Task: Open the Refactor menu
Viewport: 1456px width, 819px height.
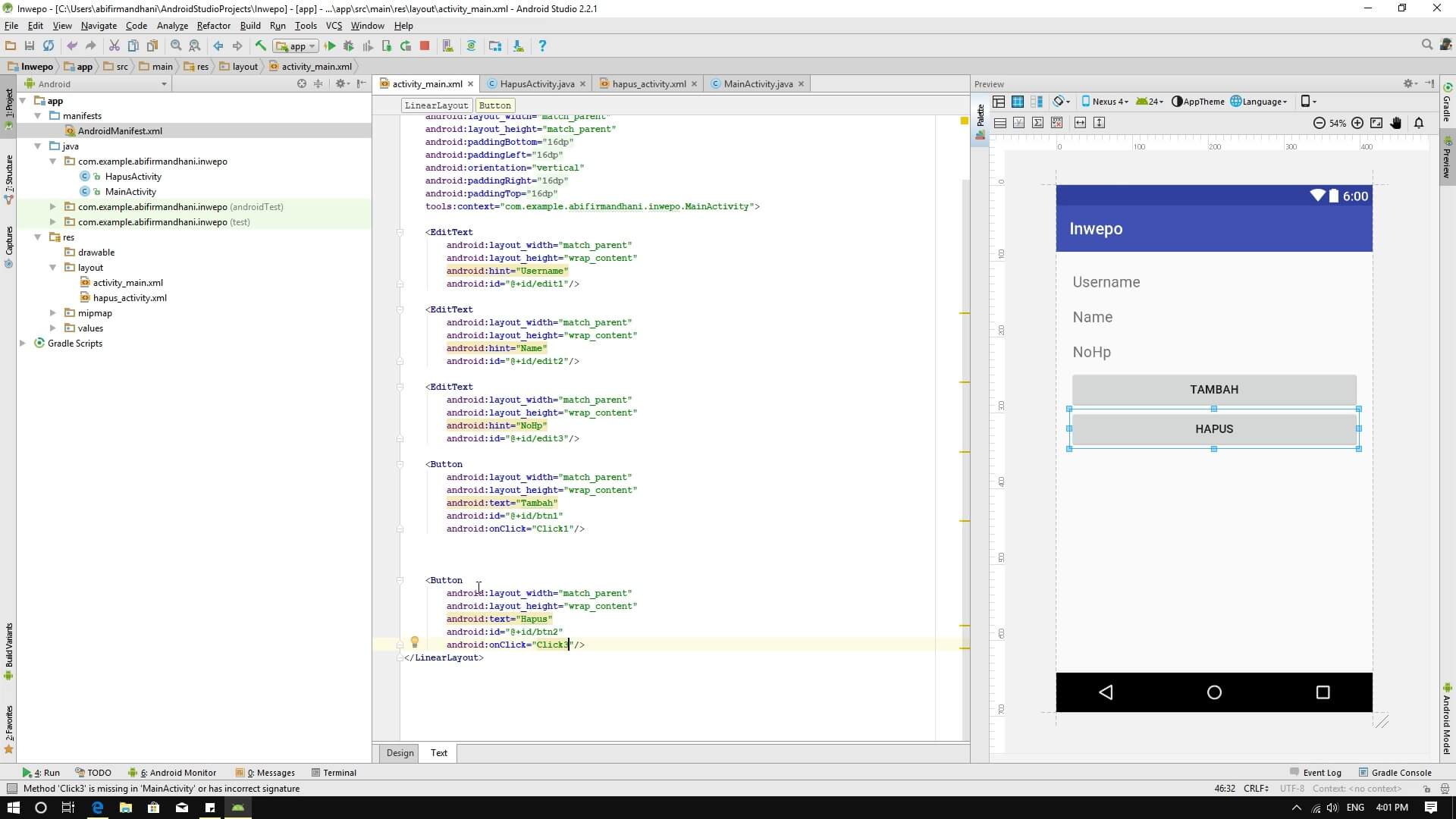Action: click(x=213, y=26)
